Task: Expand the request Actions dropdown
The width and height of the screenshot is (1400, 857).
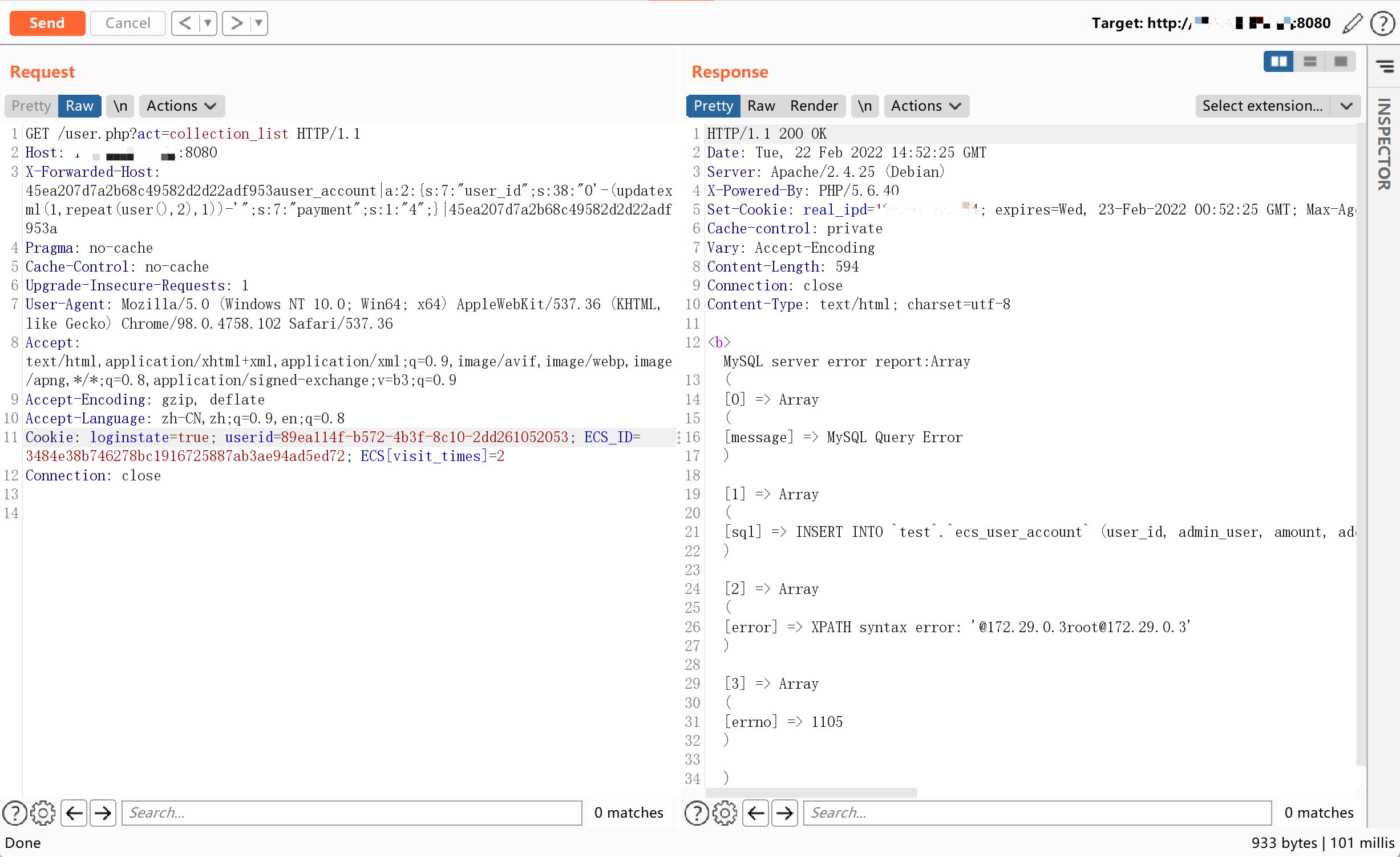Action: (x=181, y=106)
